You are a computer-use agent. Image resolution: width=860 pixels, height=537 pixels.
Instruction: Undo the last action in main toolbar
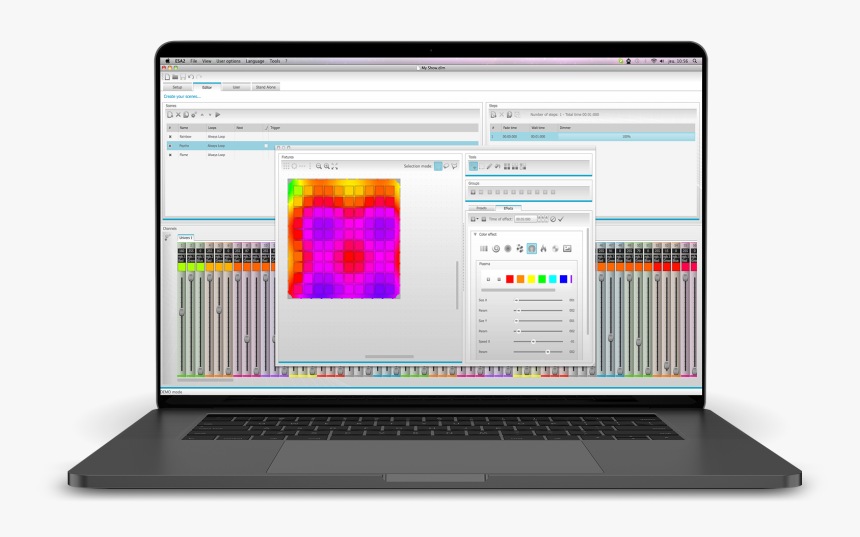point(191,77)
